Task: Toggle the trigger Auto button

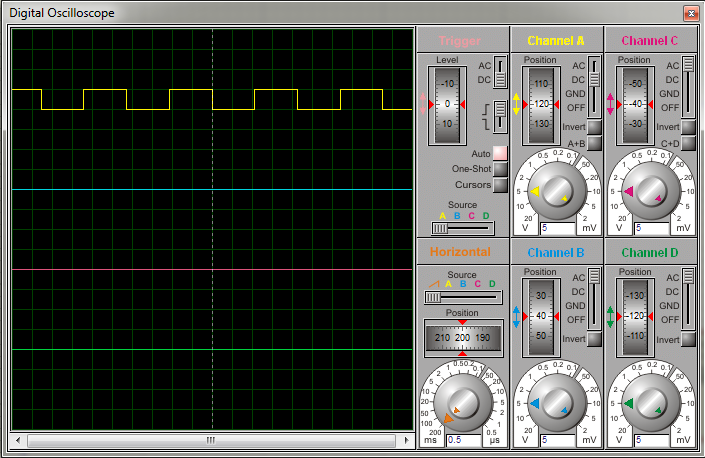Action: point(500,153)
